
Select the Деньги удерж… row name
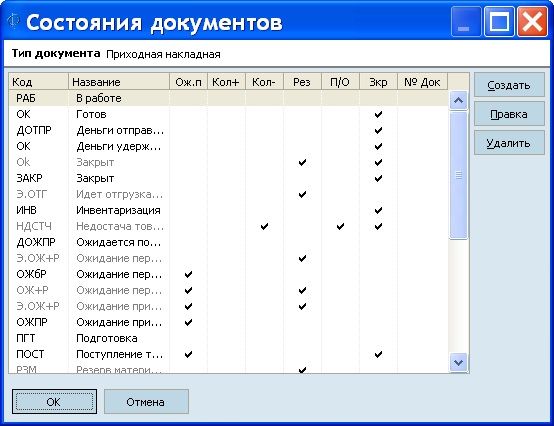(119, 146)
